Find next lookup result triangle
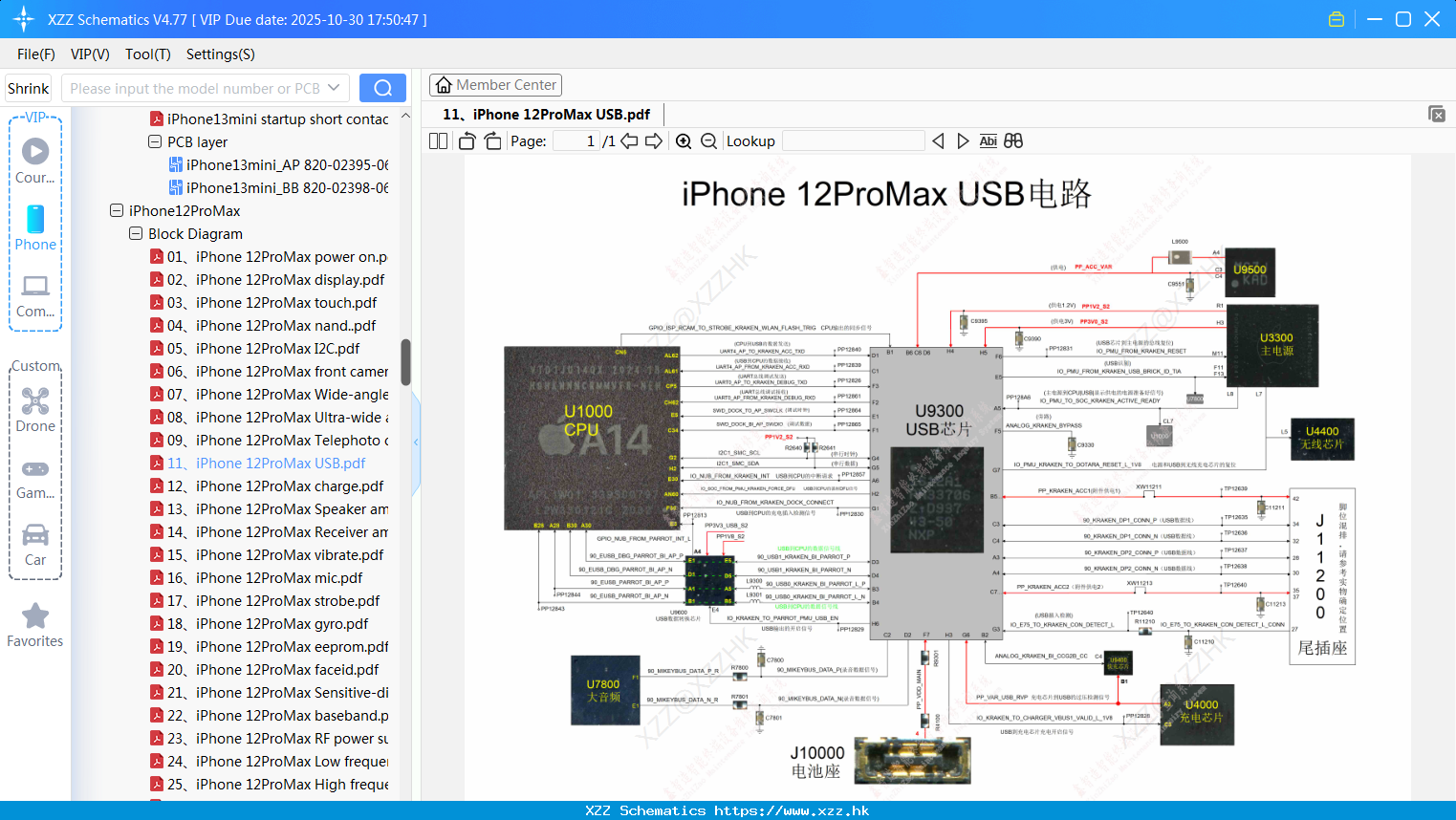Viewport: 1456px width, 820px height. tap(963, 141)
